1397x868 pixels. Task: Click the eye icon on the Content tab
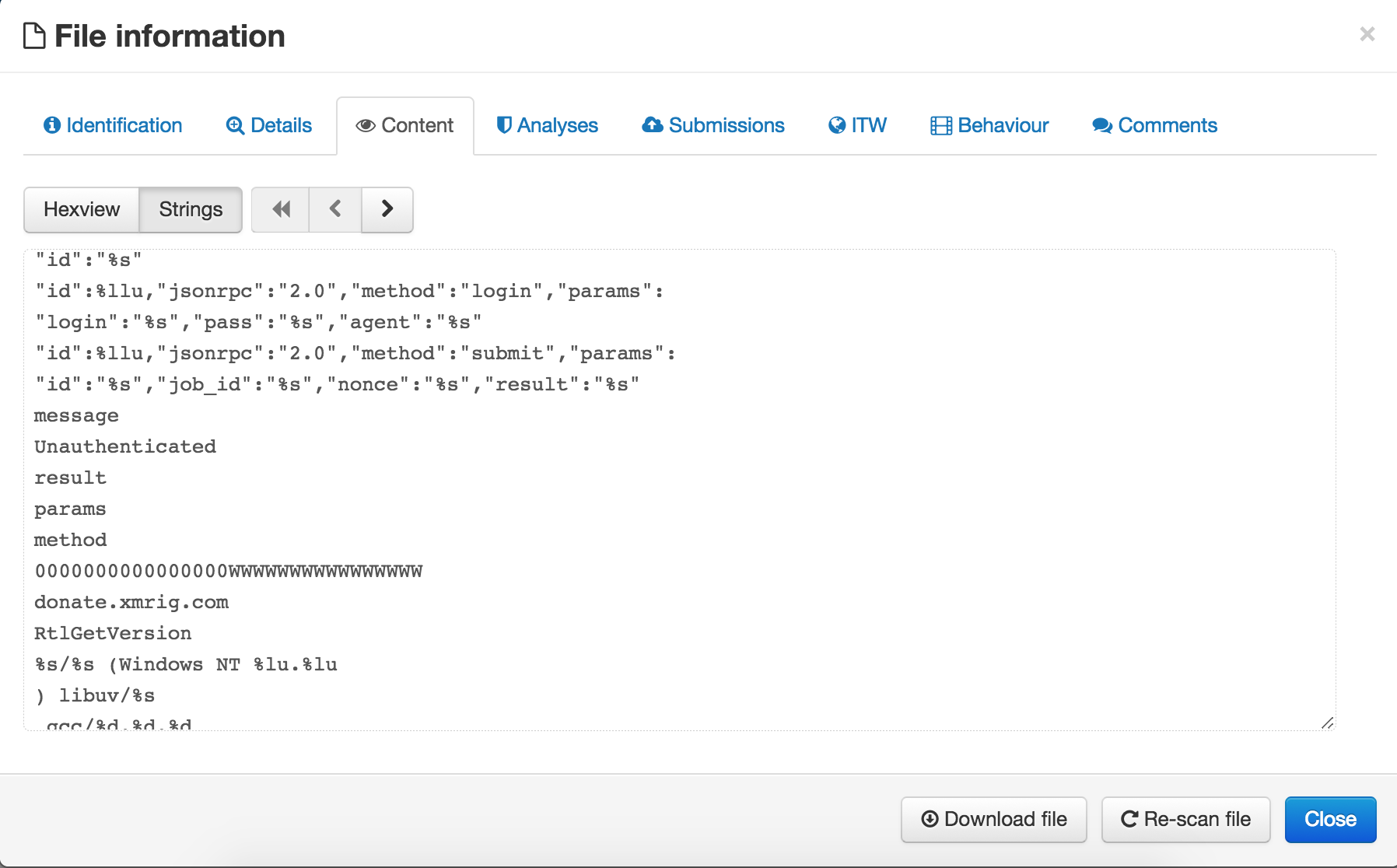coord(365,126)
